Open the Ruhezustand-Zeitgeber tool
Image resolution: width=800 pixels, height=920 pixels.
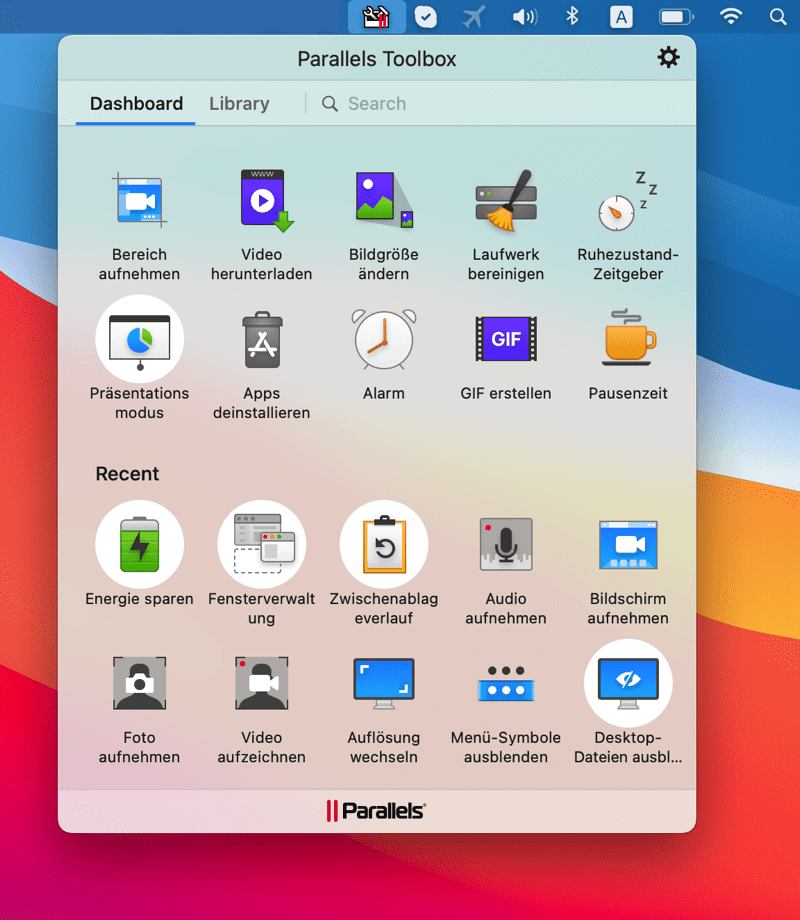click(628, 200)
